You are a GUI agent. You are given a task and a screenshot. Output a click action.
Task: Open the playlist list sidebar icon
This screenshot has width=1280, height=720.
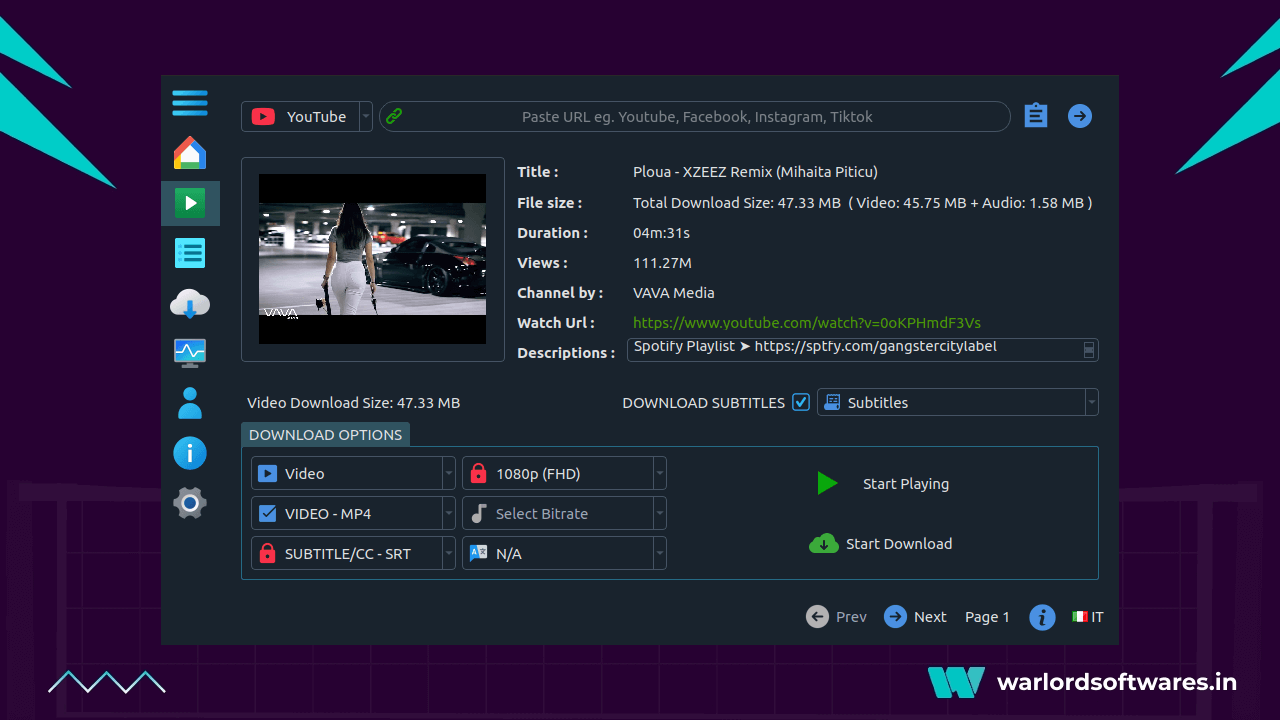tap(190, 253)
